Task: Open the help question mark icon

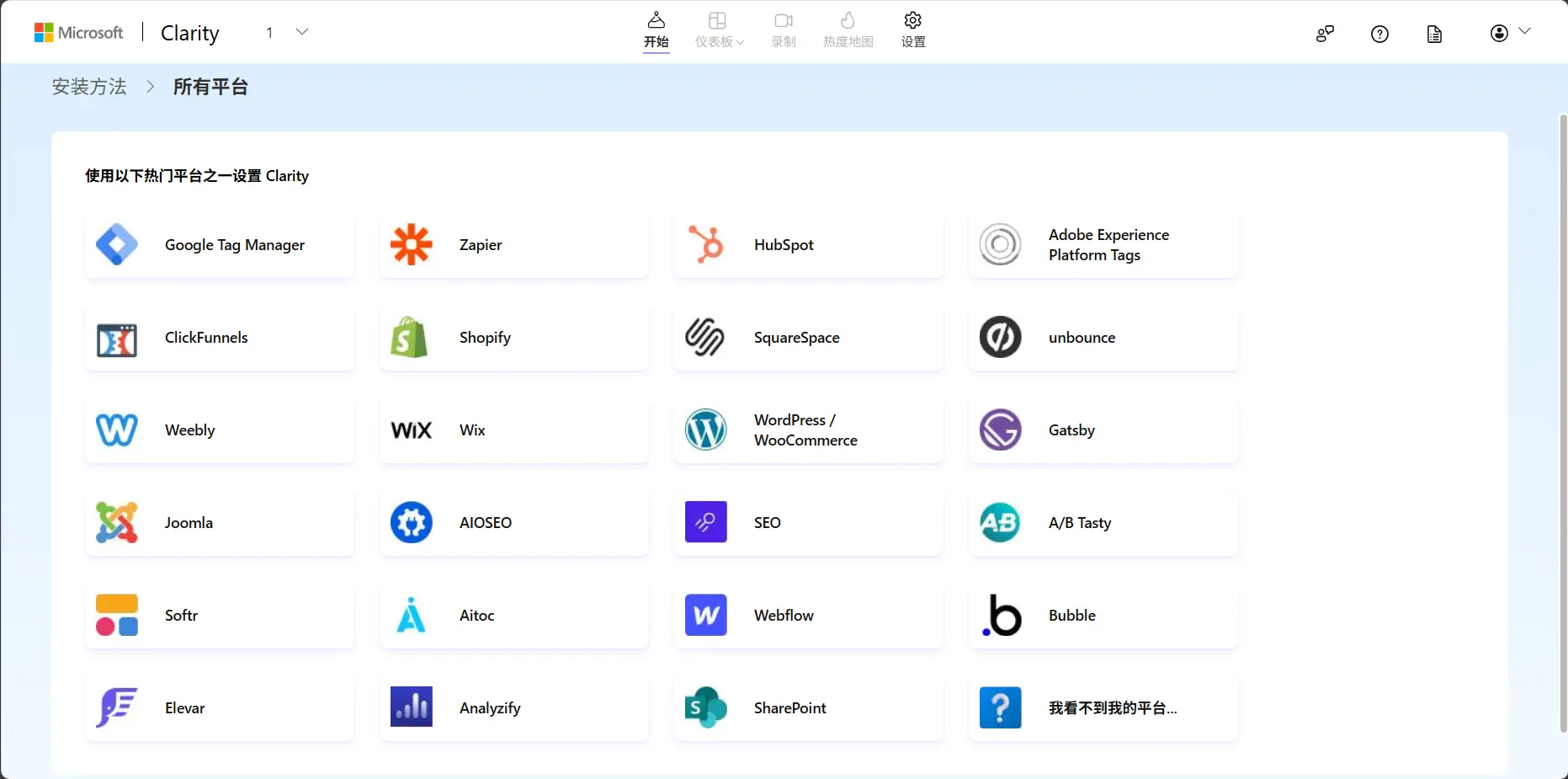Action: (x=1379, y=34)
